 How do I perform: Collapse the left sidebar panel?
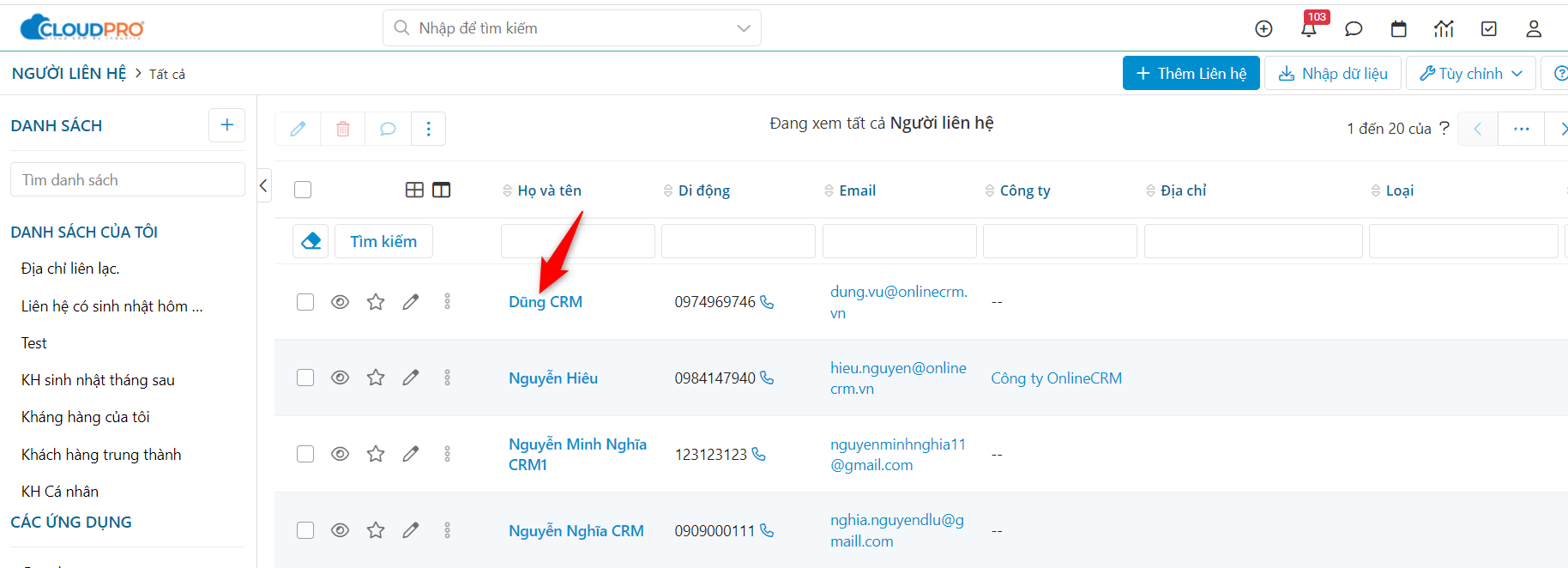(264, 185)
